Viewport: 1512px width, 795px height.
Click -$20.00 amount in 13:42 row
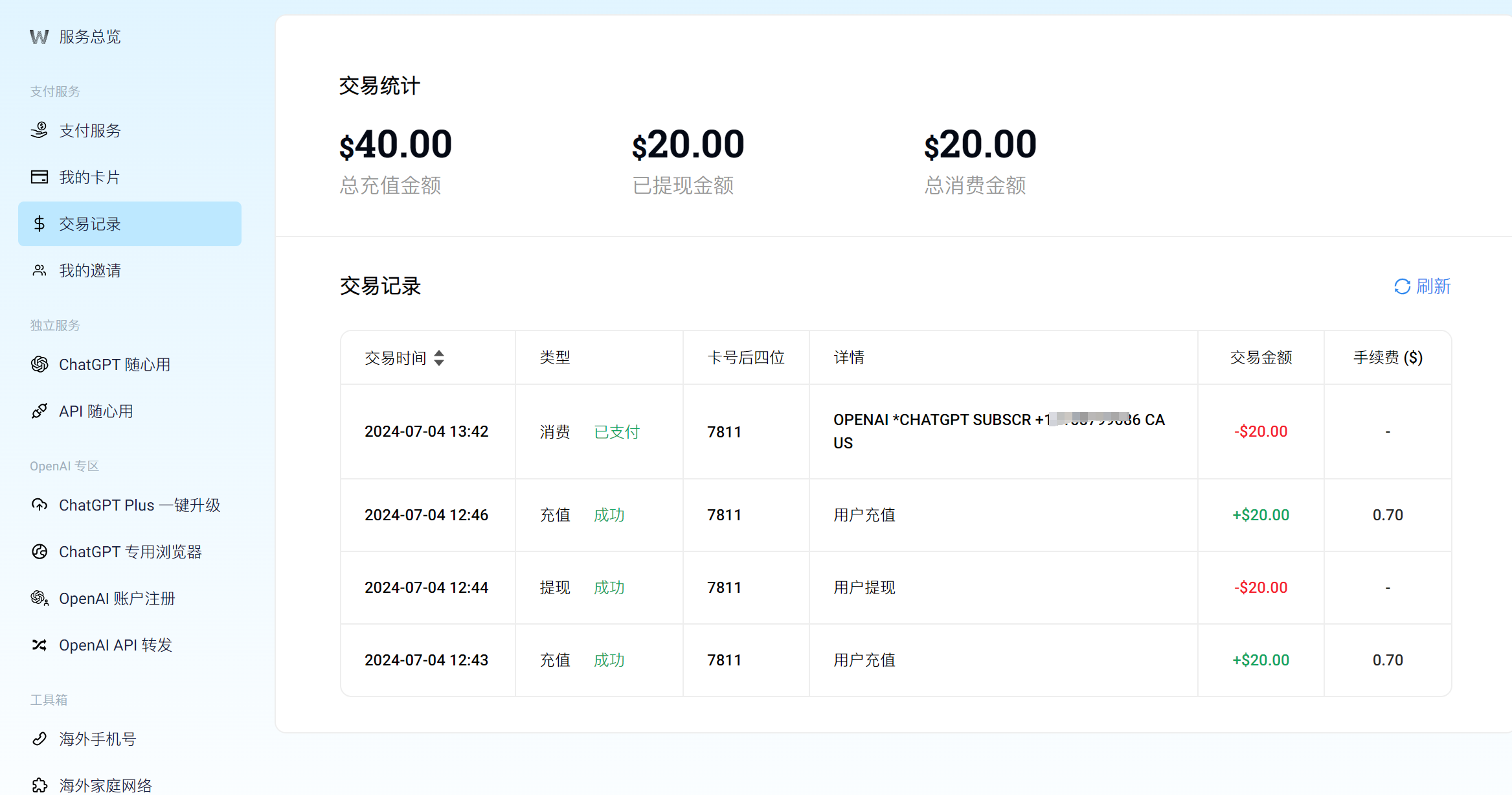(1261, 432)
